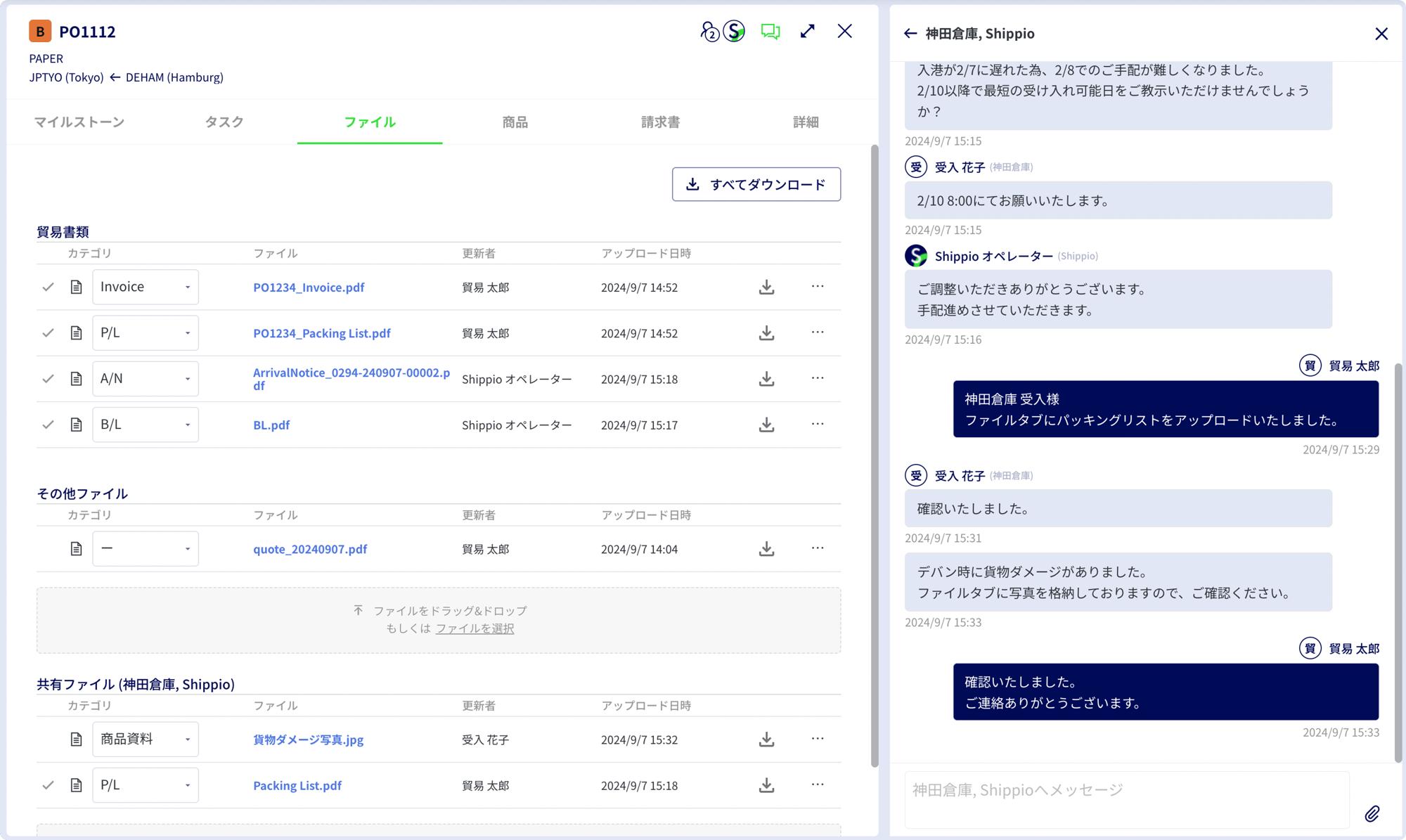The width and height of the screenshot is (1406, 840).
Task: Open the chat bubble icon in header
Action: tap(770, 32)
